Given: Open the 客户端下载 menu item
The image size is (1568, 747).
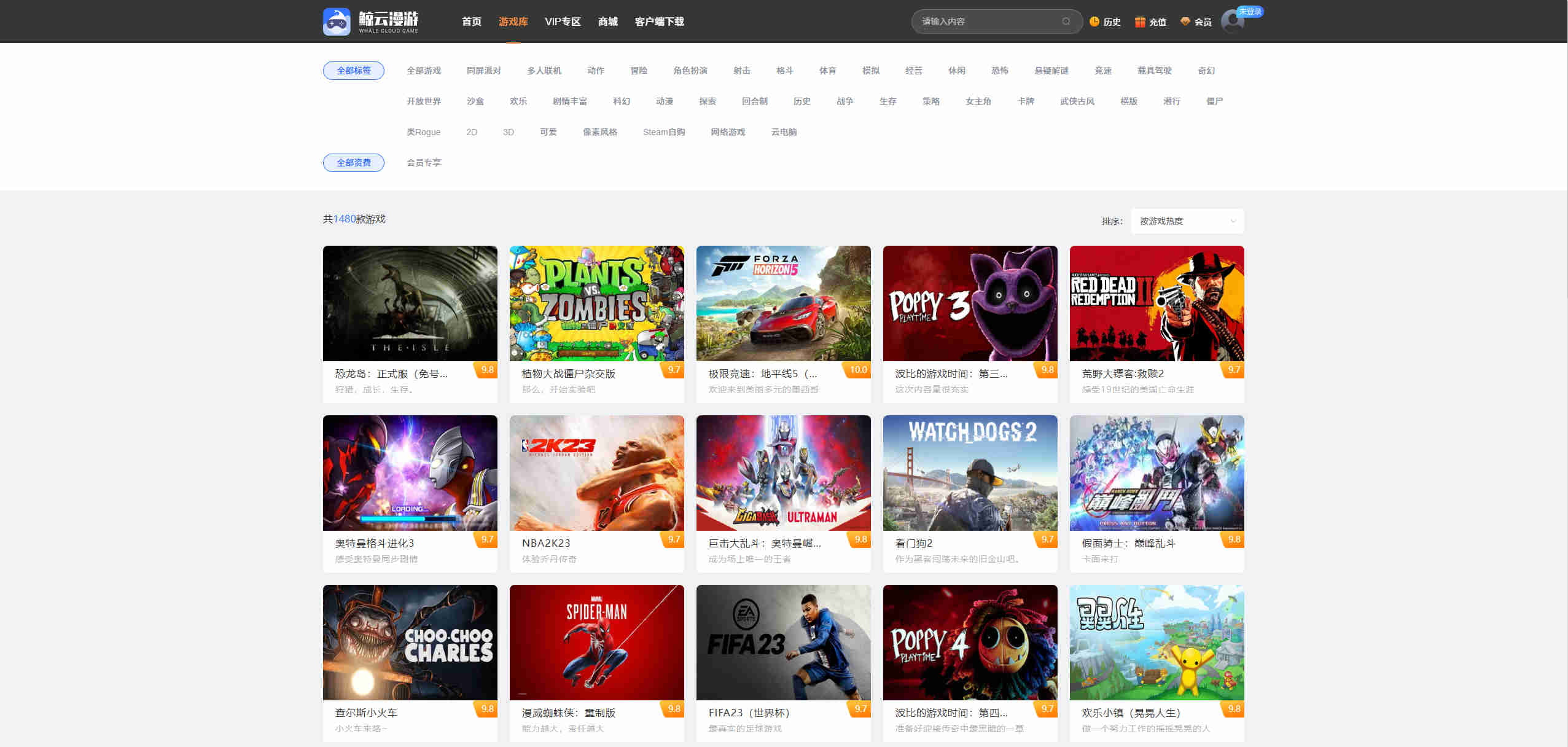Looking at the screenshot, I should tap(659, 22).
